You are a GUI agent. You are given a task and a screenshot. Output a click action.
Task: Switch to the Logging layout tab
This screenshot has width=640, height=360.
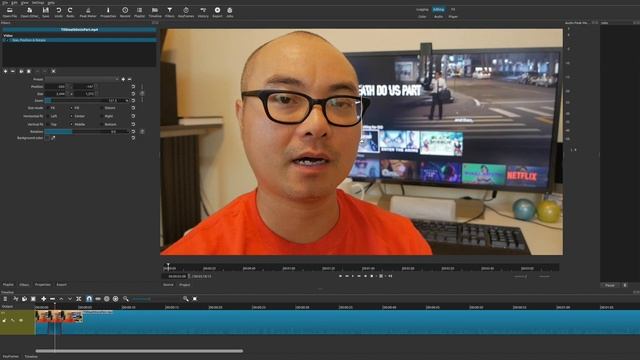click(x=422, y=9)
